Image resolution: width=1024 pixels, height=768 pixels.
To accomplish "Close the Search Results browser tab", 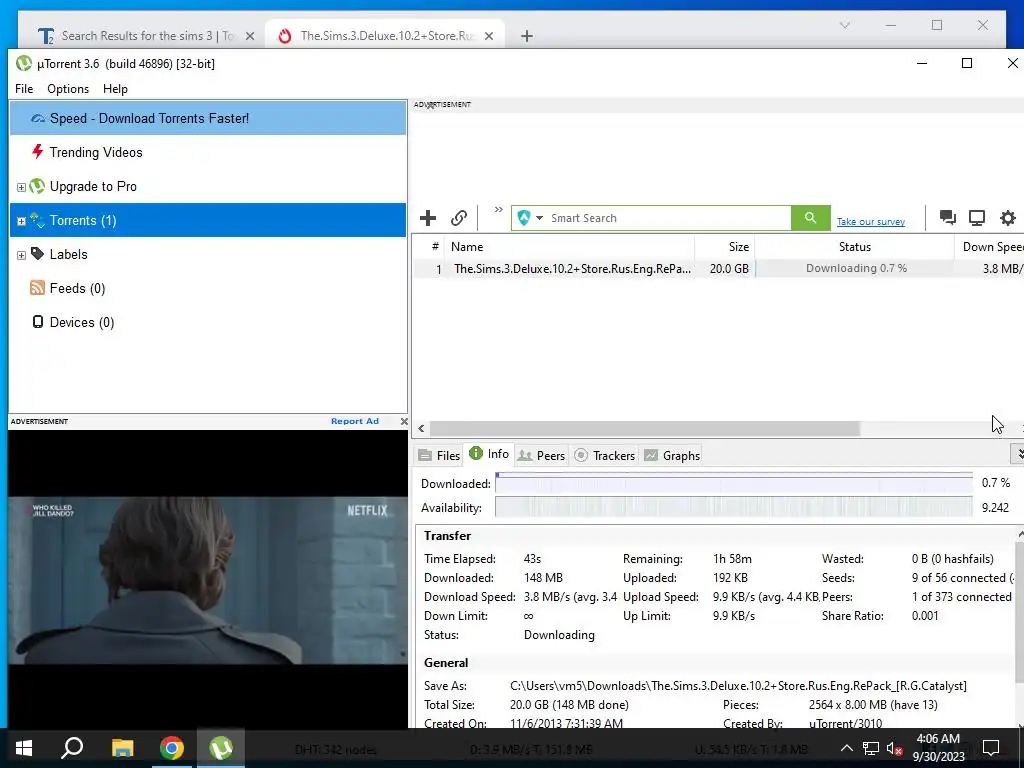I will pyautogui.click(x=249, y=37).
